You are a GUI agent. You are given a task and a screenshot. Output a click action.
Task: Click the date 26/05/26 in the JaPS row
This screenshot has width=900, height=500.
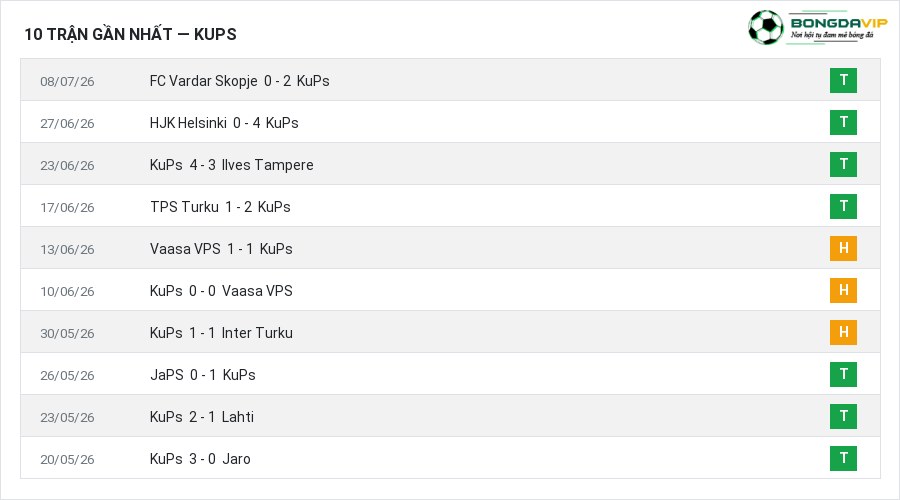coord(67,375)
